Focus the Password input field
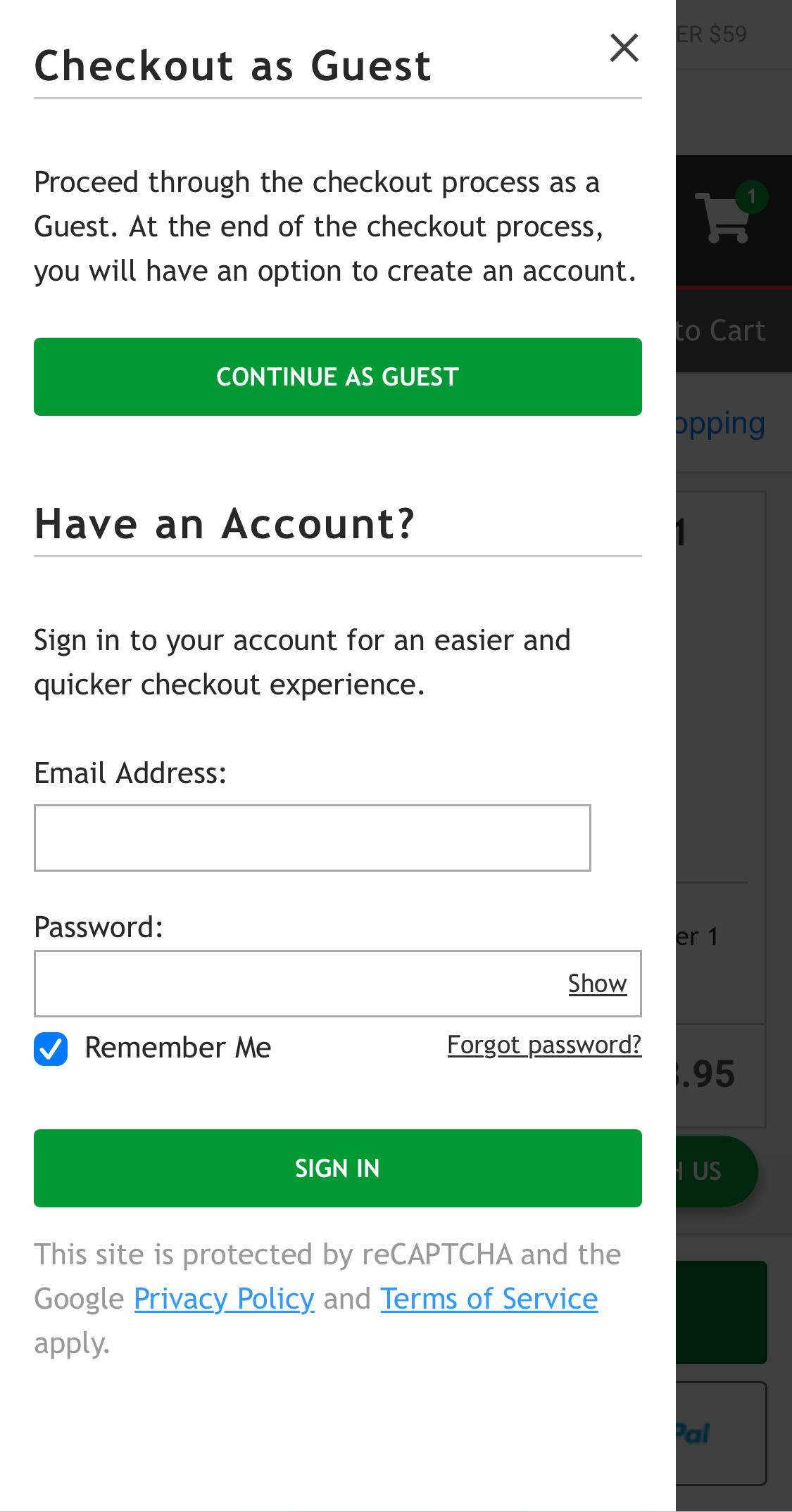The height and width of the screenshot is (1512, 792). click(282, 984)
